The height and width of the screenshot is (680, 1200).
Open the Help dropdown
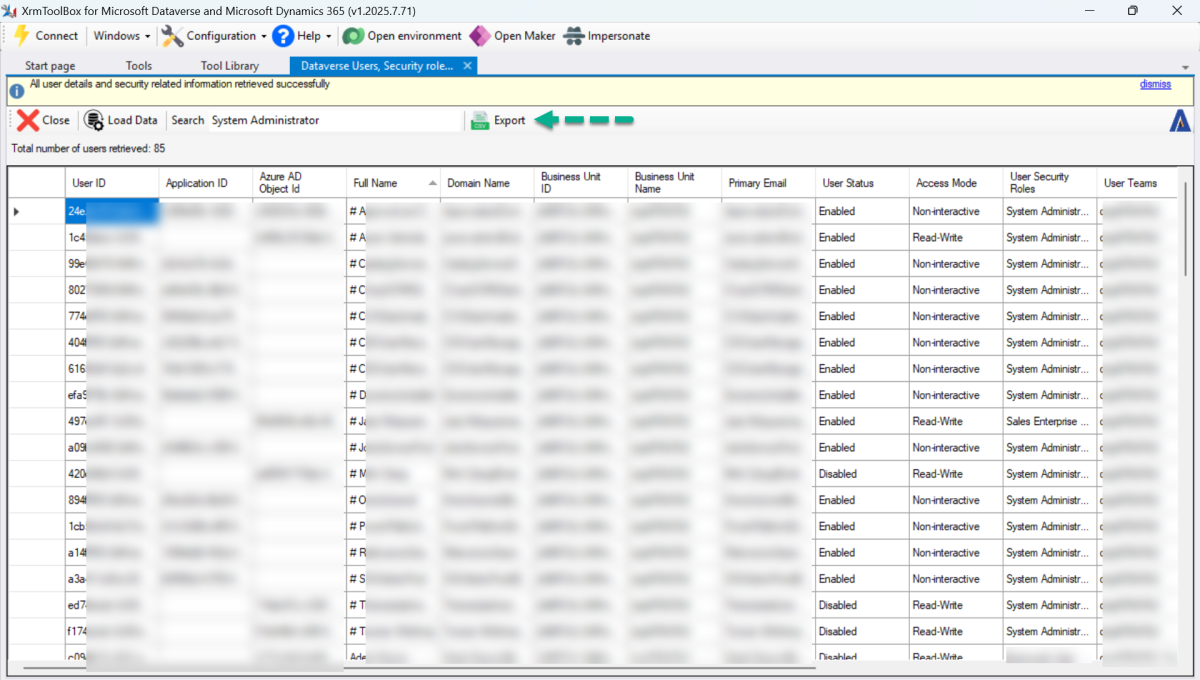pos(302,36)
